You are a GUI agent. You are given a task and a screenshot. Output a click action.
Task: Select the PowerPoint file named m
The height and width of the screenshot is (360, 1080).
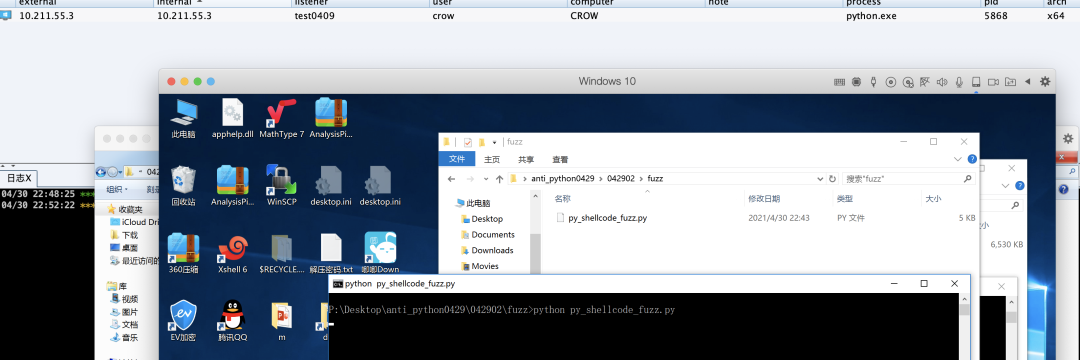(281, 320)
